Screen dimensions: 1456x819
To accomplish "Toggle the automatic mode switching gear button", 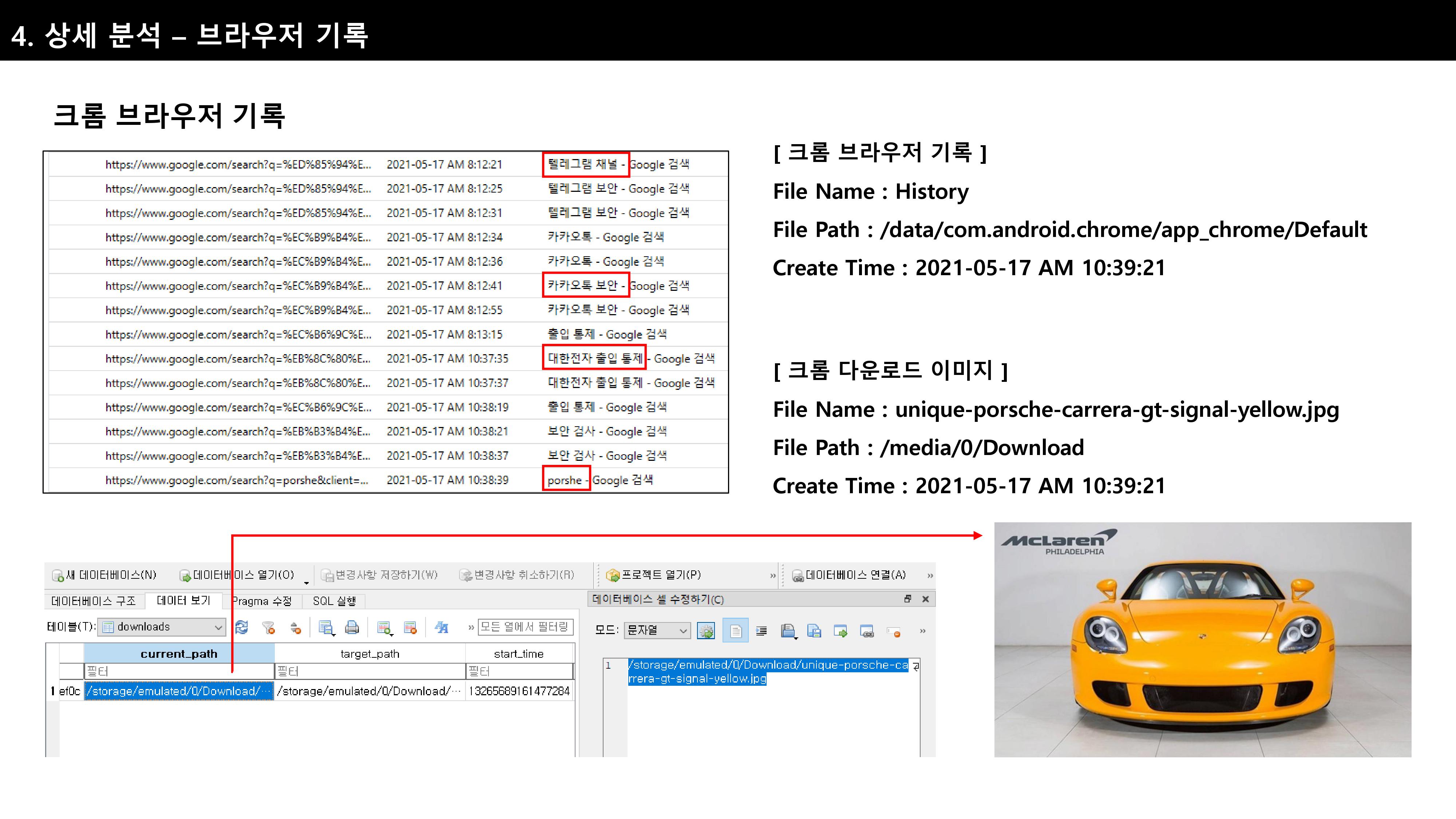I will 706,631.
